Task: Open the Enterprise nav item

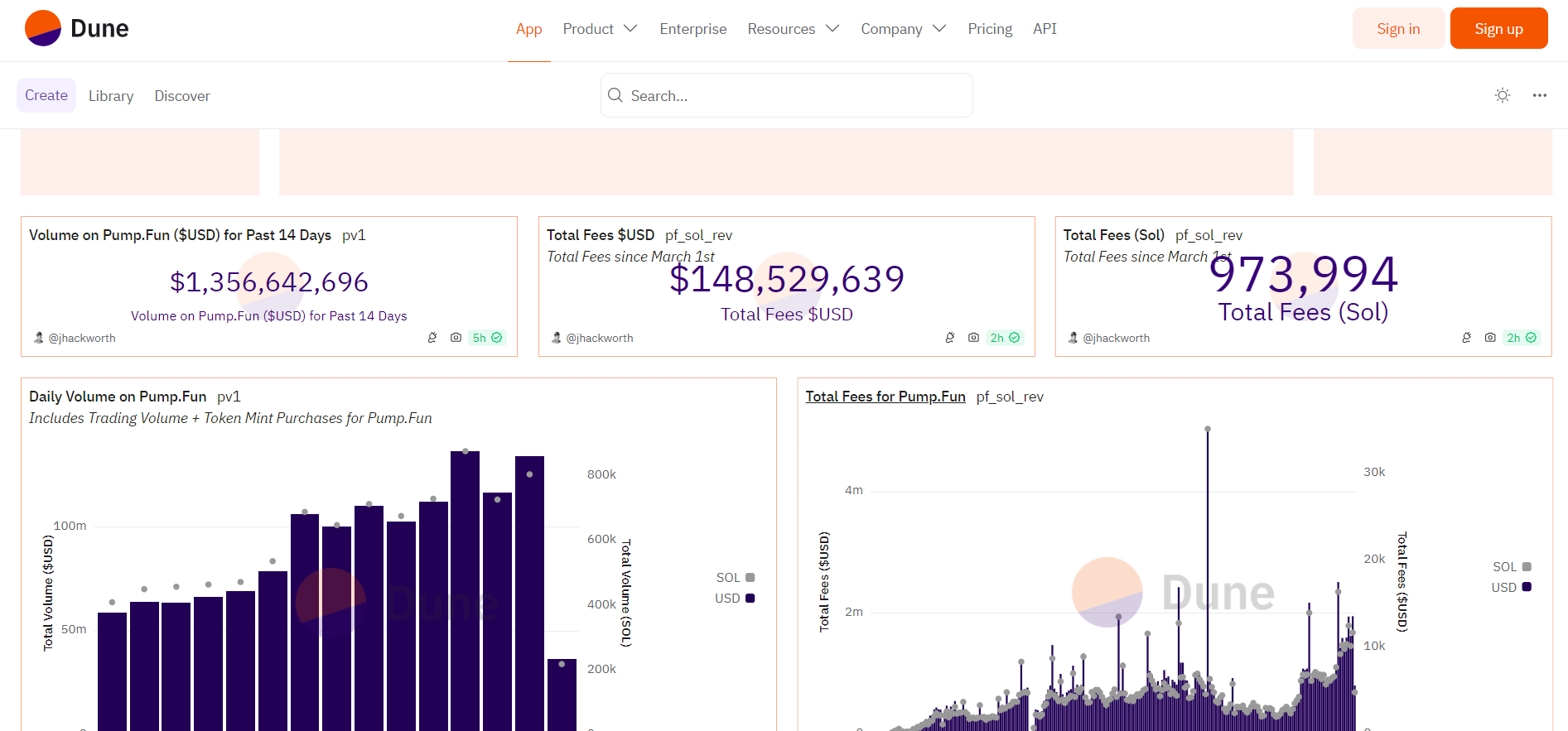Action: [693, 29]
